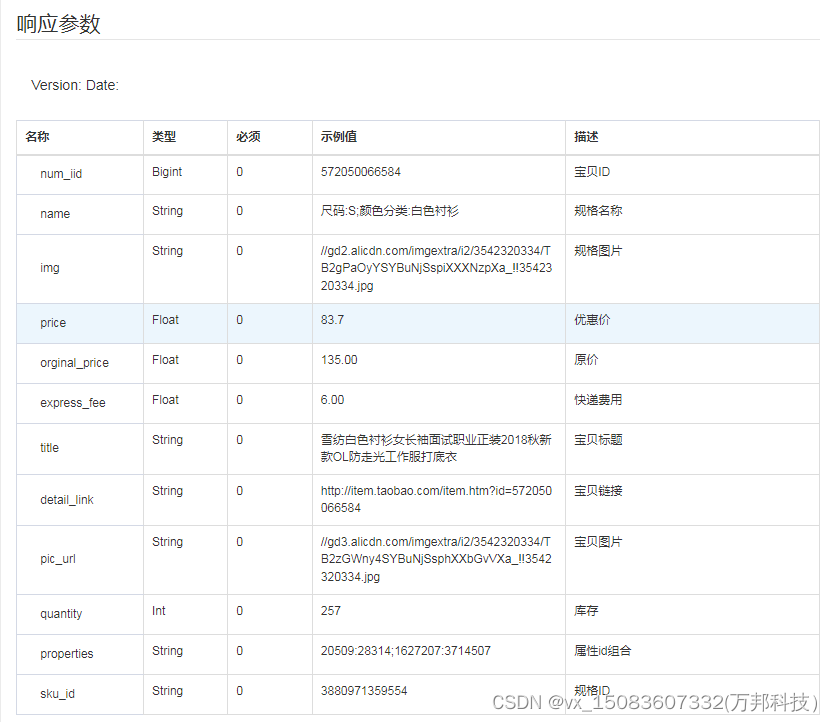
Task: Click the 6.00 example value
Action: [x=333, y=400]
